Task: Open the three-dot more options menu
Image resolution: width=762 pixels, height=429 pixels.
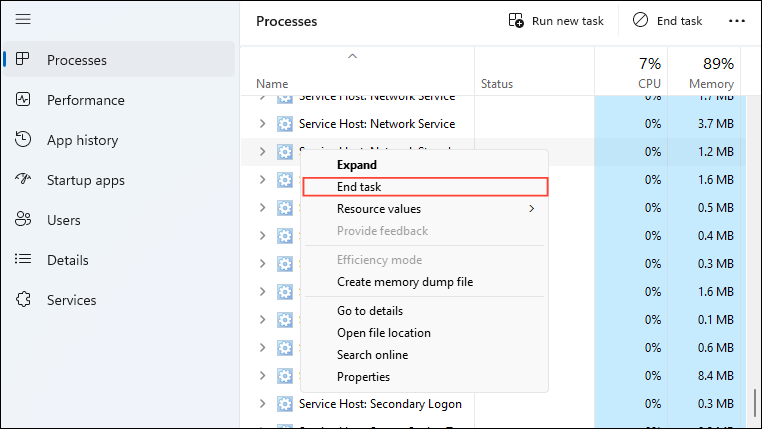Action: 737,21
